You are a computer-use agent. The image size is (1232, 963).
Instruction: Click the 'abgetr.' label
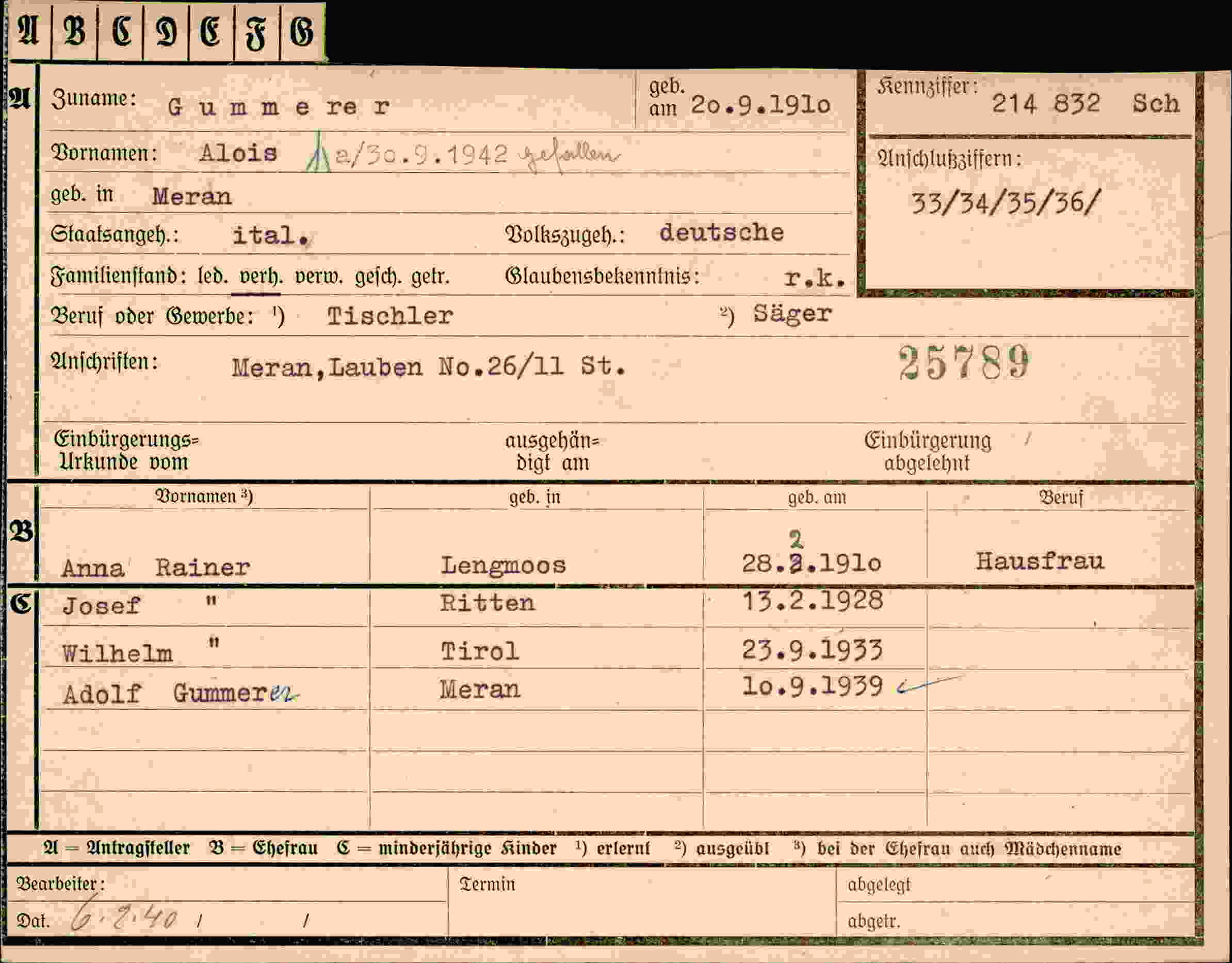[x=874, y=921]
